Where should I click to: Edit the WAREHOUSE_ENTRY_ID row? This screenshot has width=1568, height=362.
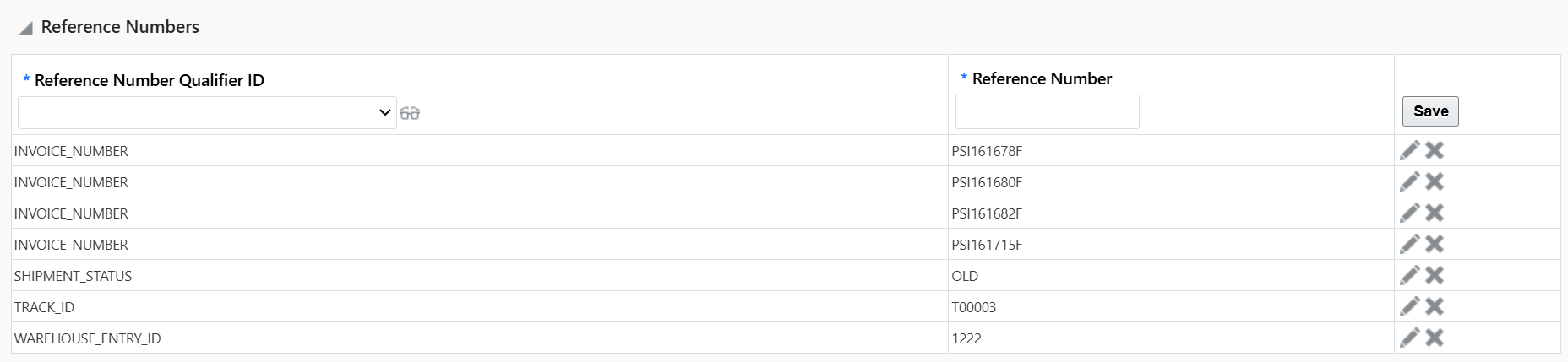click(x=1409, y=338)
